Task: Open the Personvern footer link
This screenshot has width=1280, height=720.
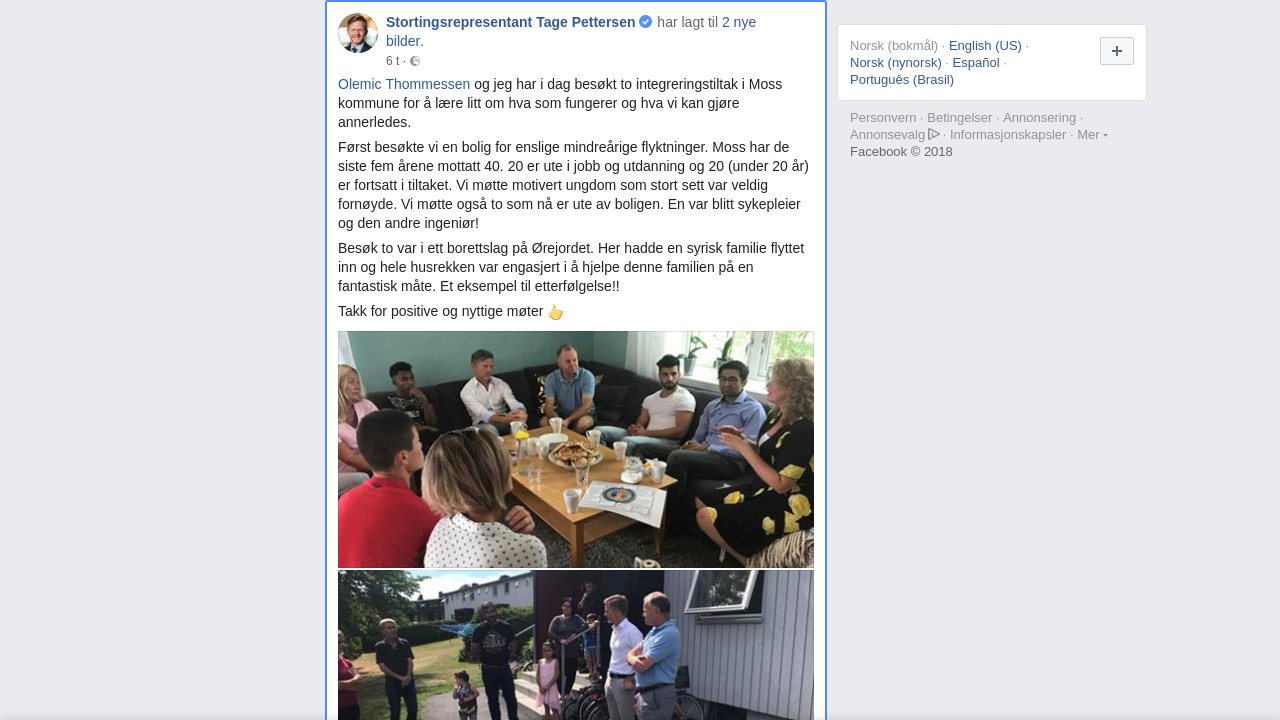Action: click(883, 118)
